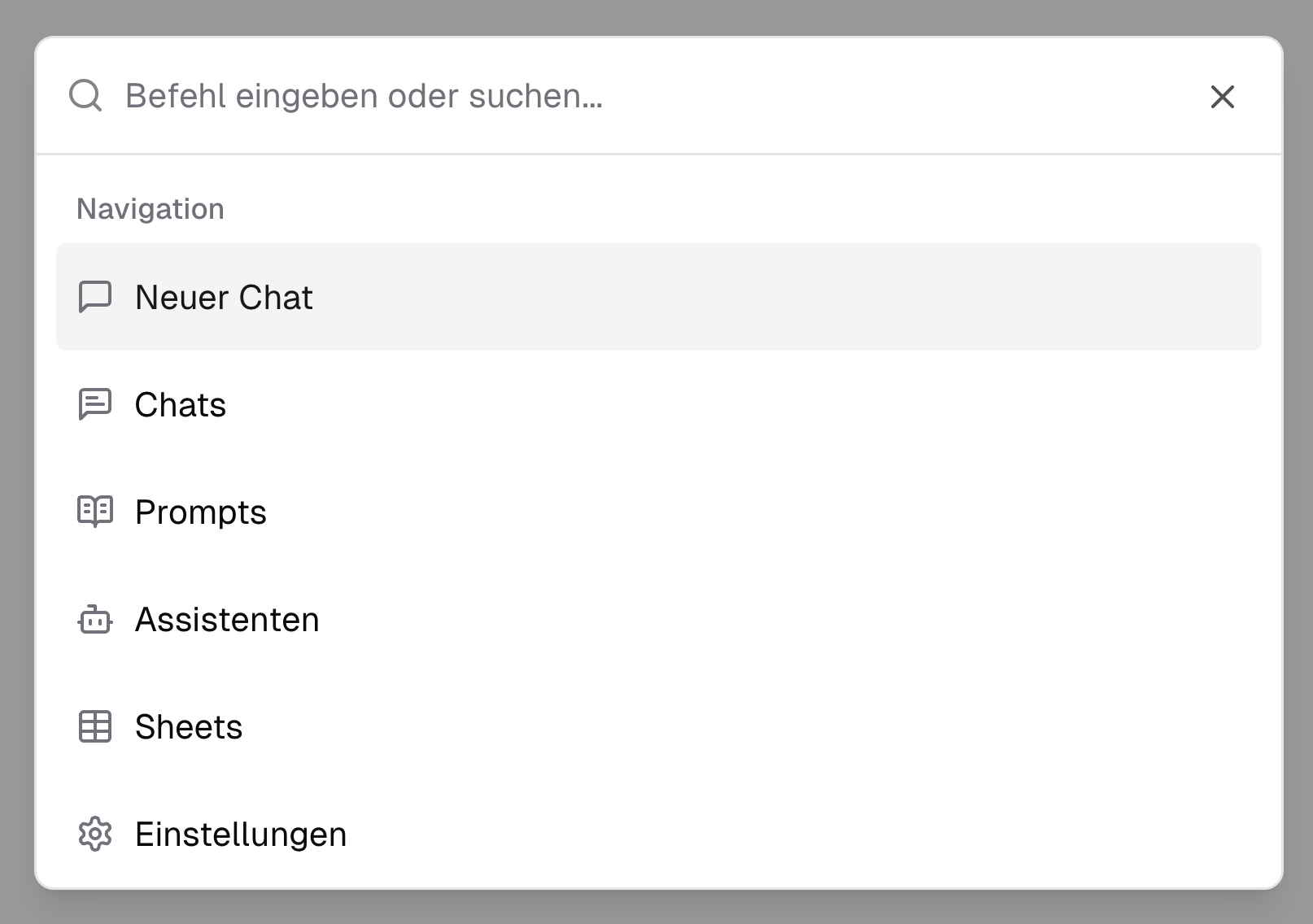Image resolution: width=1313 pixels, height=924 pixels.
Task: Open a new chat via Neuer Chat
Action: (223, 297)
